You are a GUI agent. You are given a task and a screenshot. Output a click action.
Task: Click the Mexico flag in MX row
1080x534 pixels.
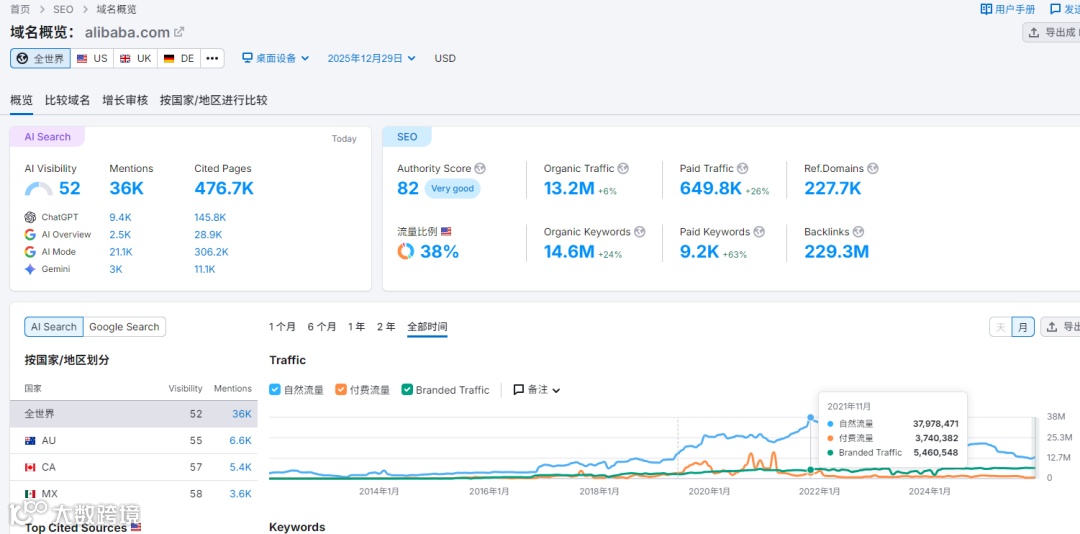pyautogui.click(x=30, y=494)
